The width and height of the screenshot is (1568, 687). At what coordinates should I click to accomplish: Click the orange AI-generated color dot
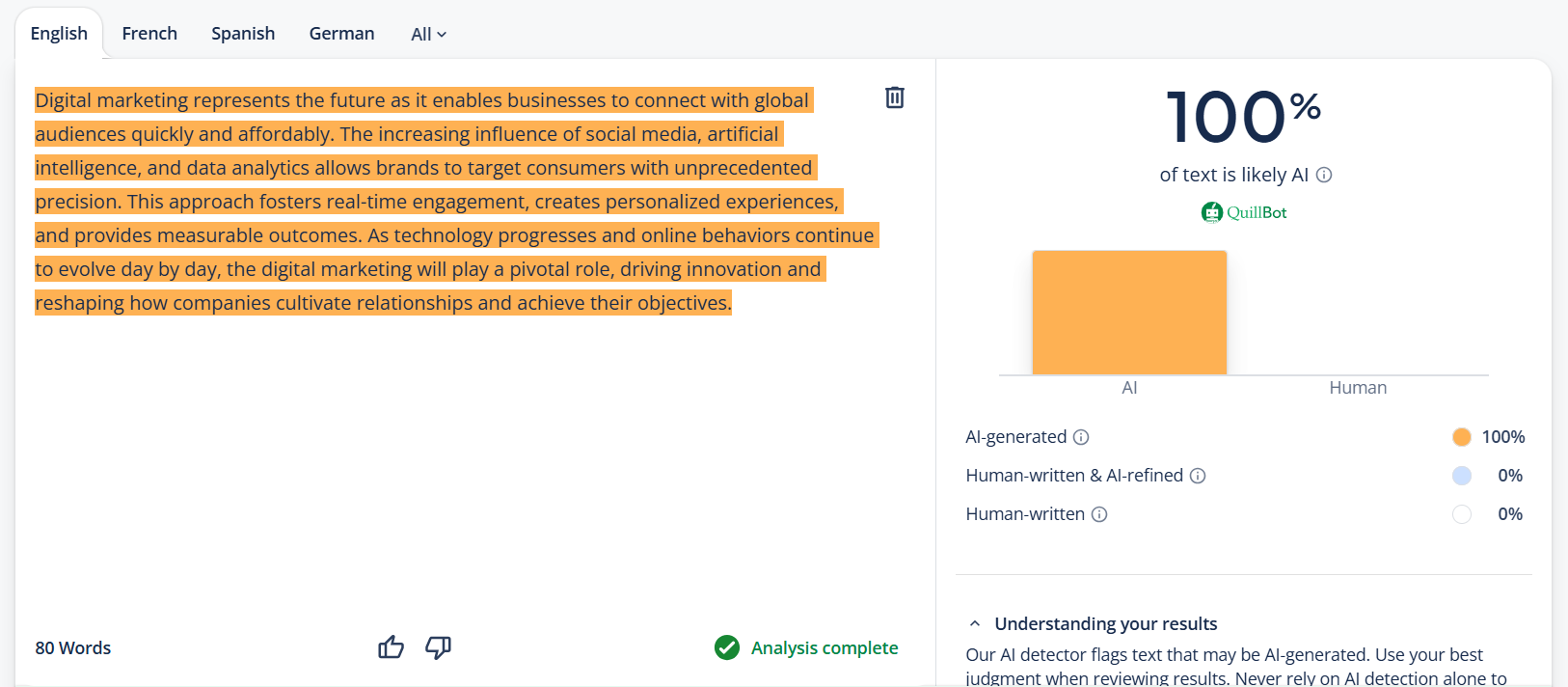(x=1462, y=437)
